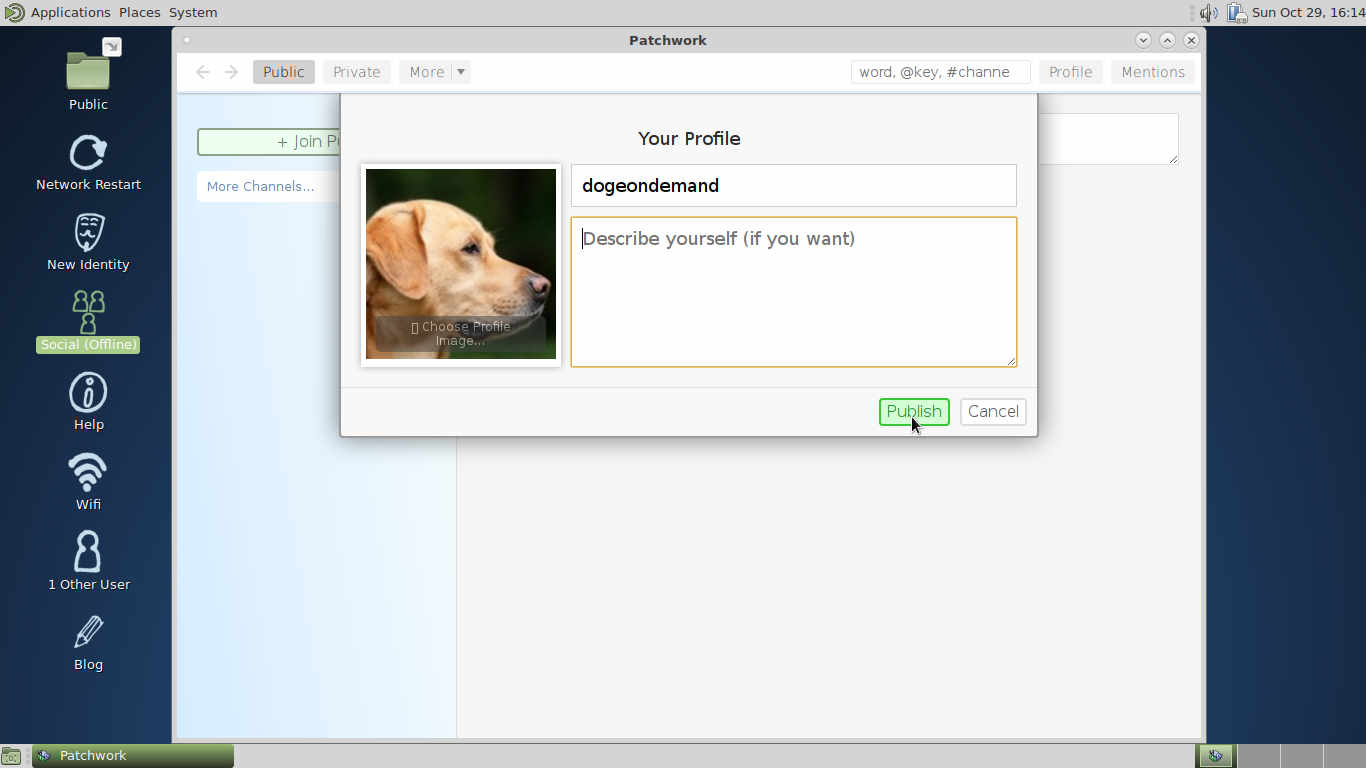Open the Help info icon
Viewport: 1366px width, 768px height.
(88, 393)
